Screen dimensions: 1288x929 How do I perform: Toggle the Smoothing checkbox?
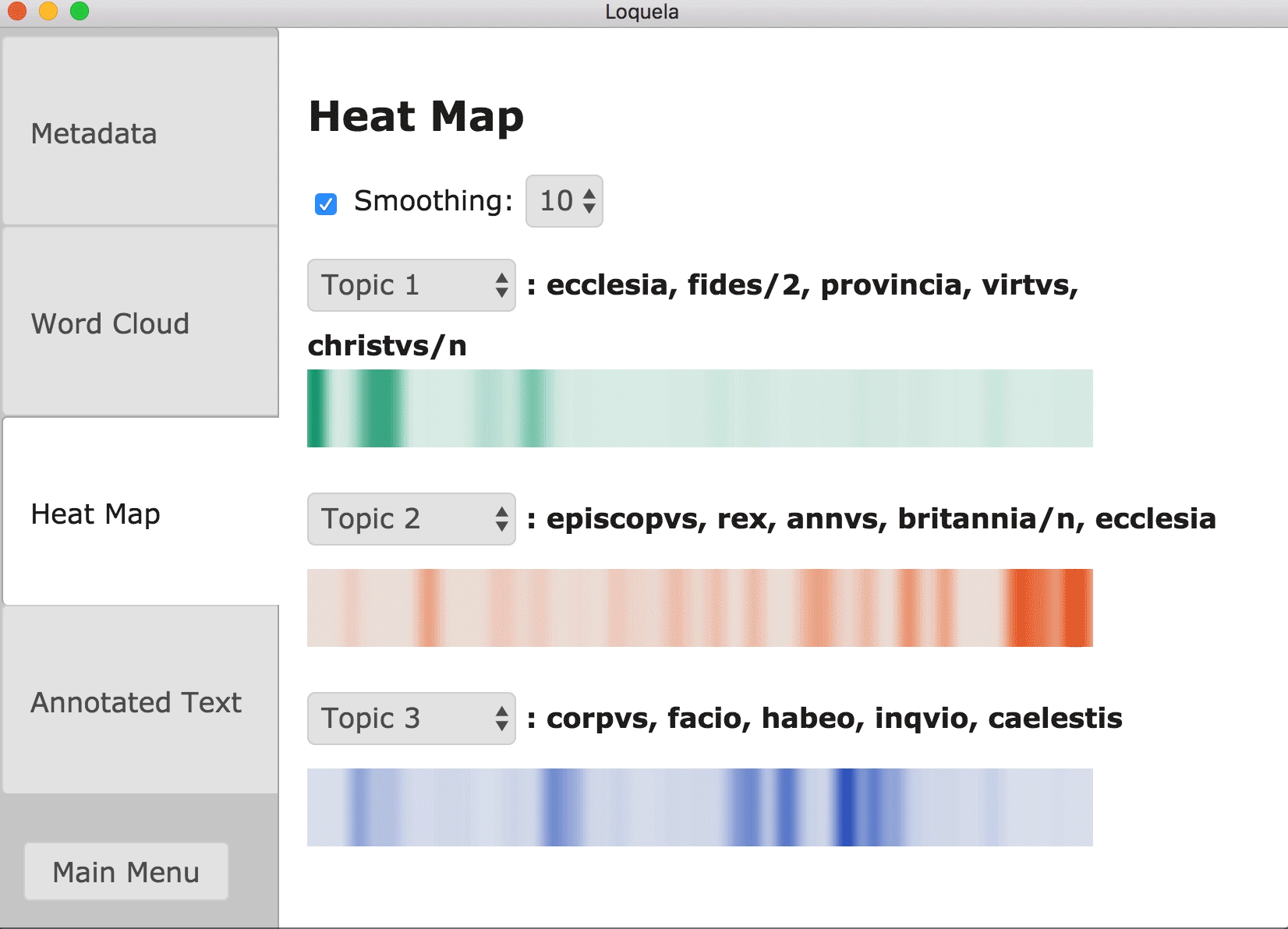[326, 203]
